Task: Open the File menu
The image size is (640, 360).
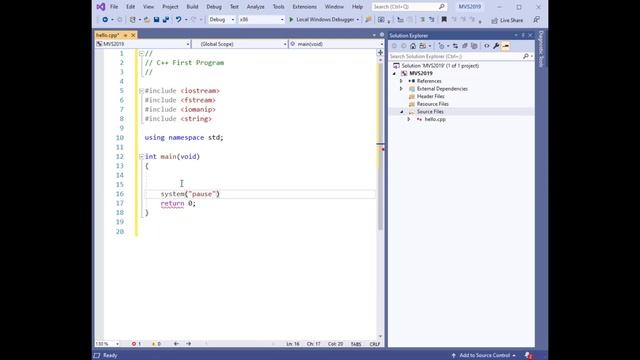Action: tap(114, 7)
